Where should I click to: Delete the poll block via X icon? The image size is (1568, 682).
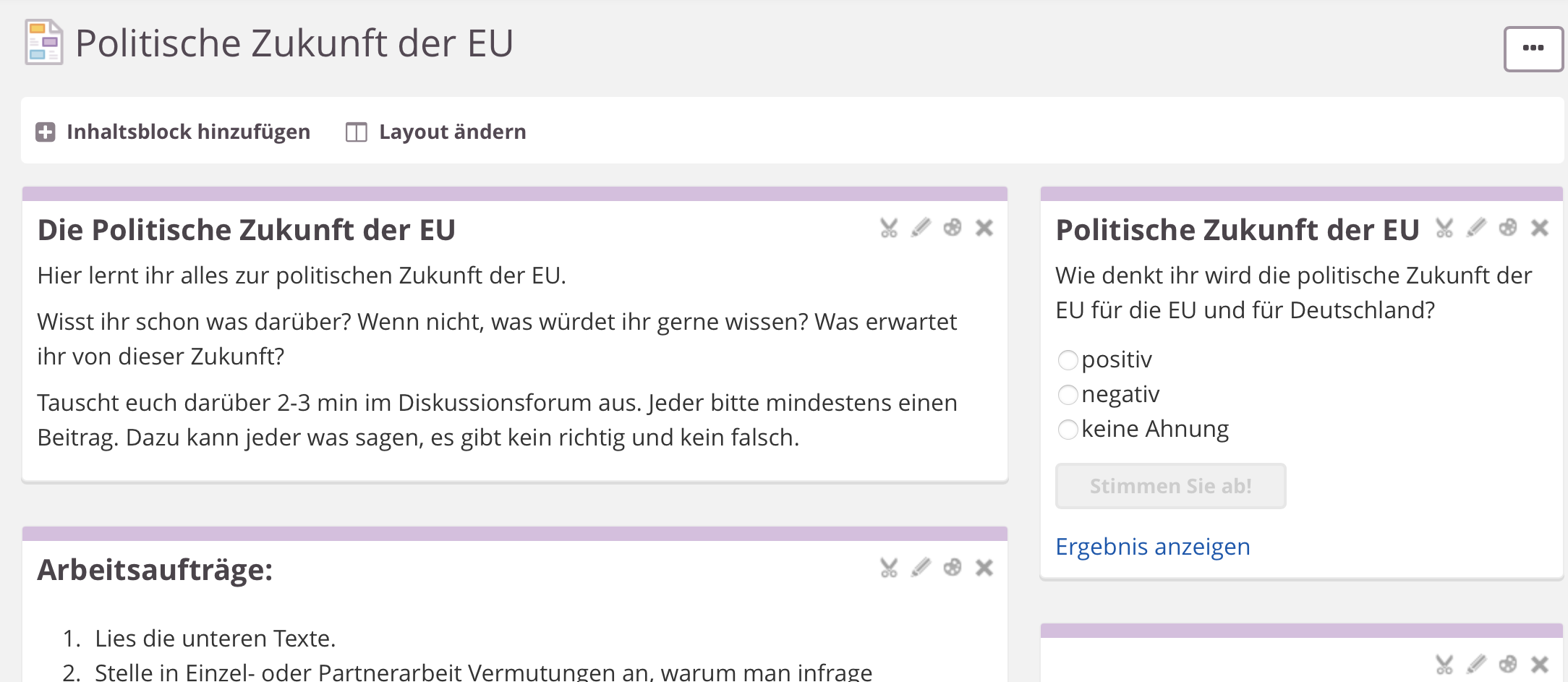click(1540, 229)
